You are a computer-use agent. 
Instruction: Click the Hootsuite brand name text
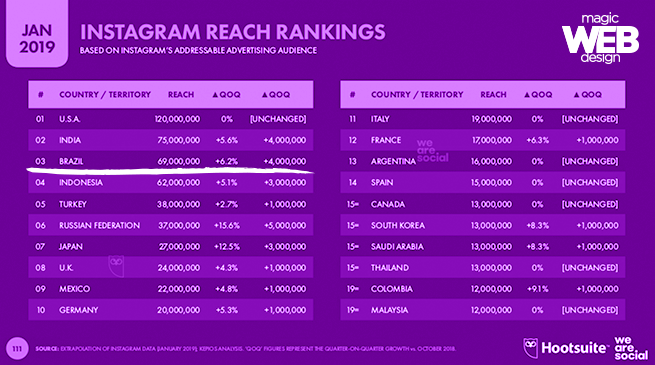point(573,348)
